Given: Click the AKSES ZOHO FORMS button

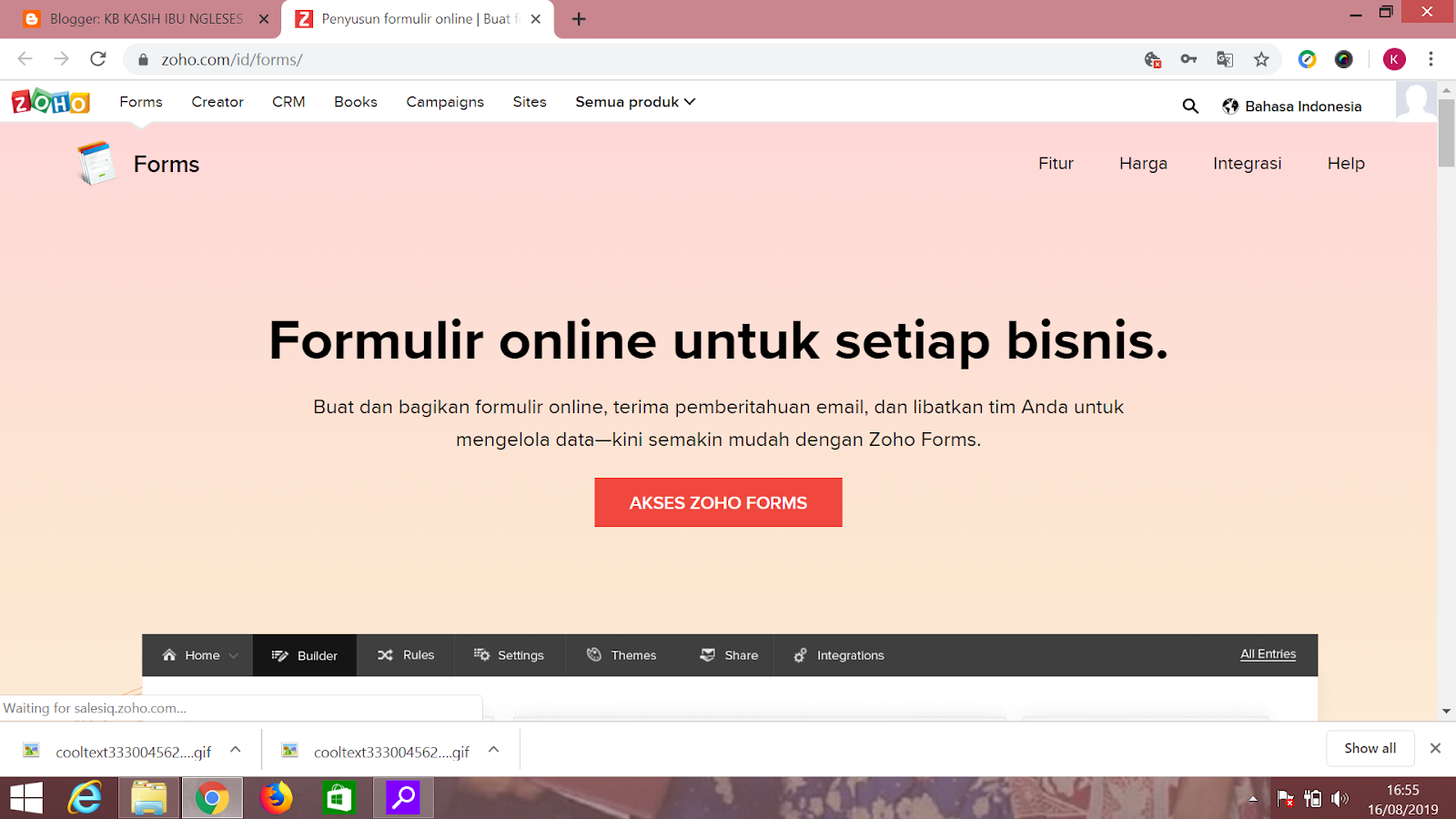Looking at the screenshot, I should [718, 502].
